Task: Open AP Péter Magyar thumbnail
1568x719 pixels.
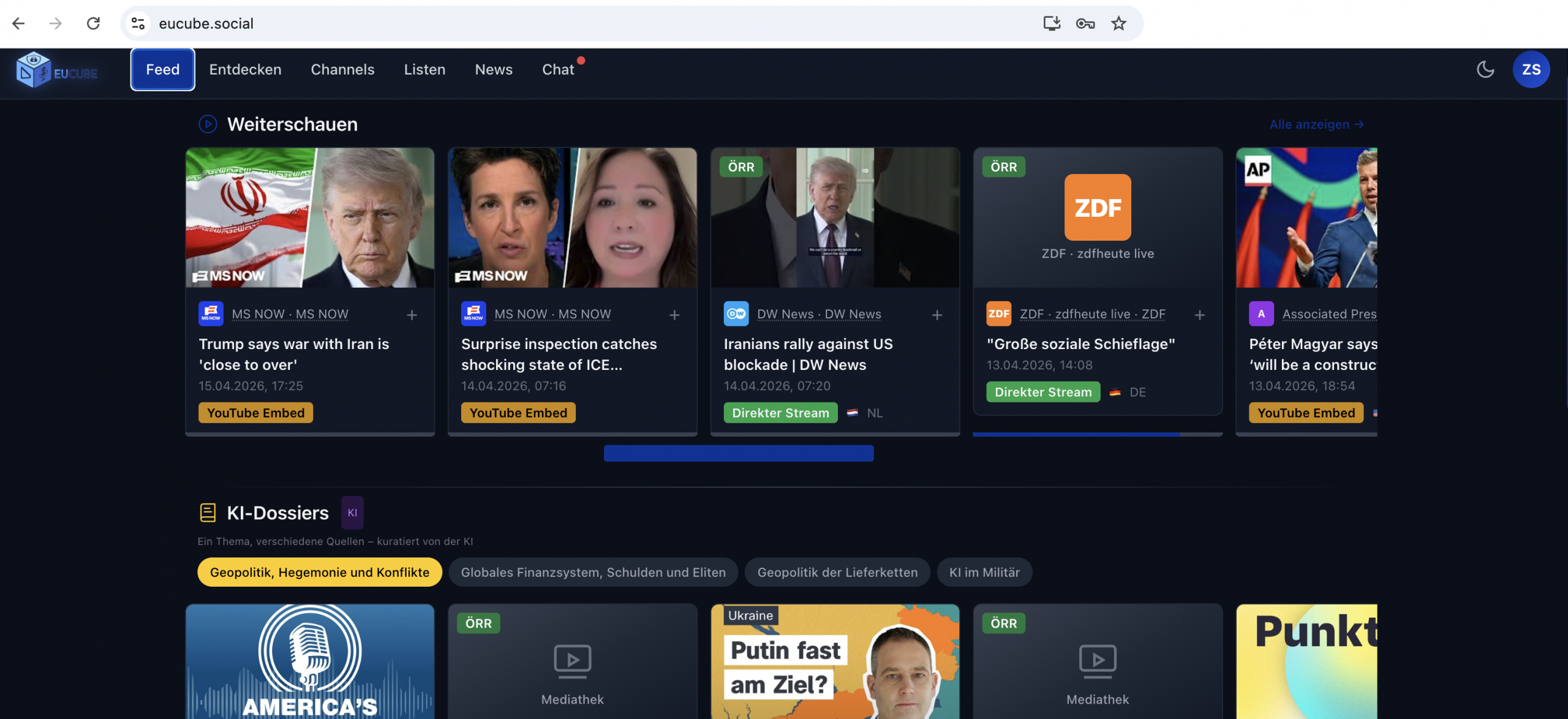Action: [1306, 217]
